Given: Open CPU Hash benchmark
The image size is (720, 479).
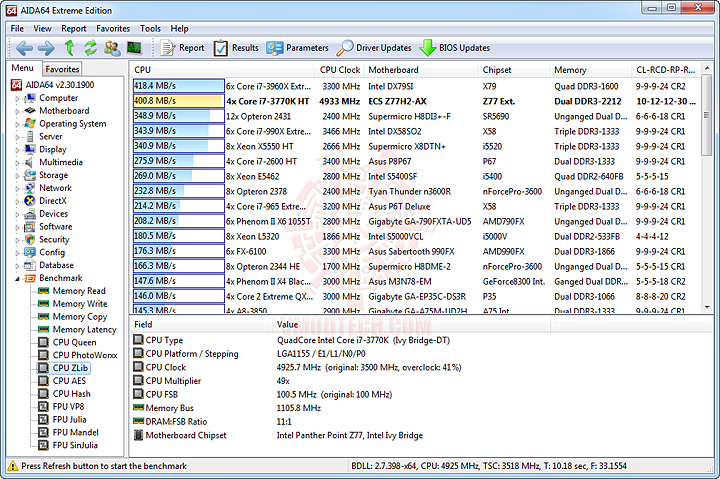Looking at the screenshot, I should pyautogui.click(x=72, y=394).
